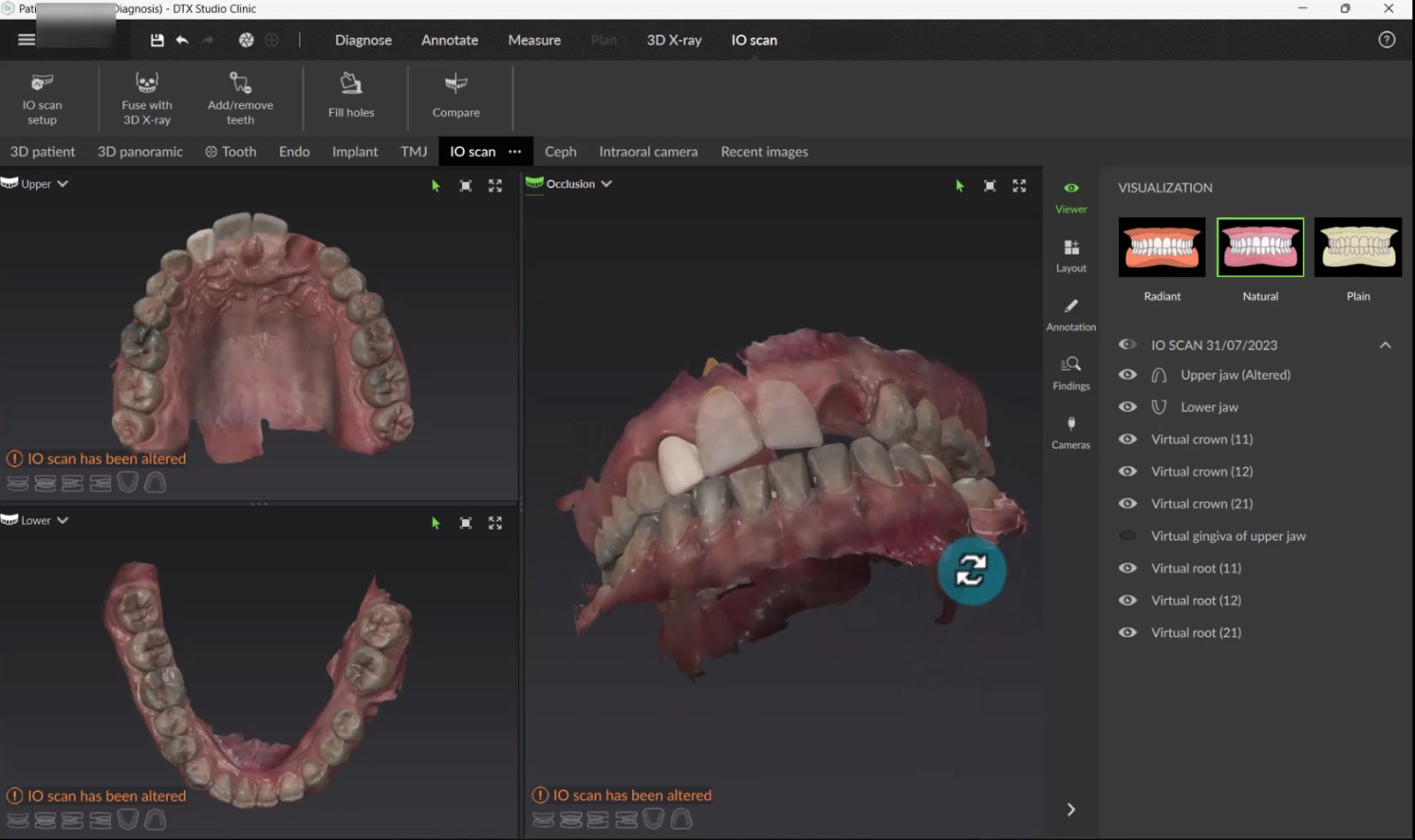Viewport: 1415px width, 840px height.
Task: Click the right-pointing chevron below Cameras
Action: pos(1071,809)
